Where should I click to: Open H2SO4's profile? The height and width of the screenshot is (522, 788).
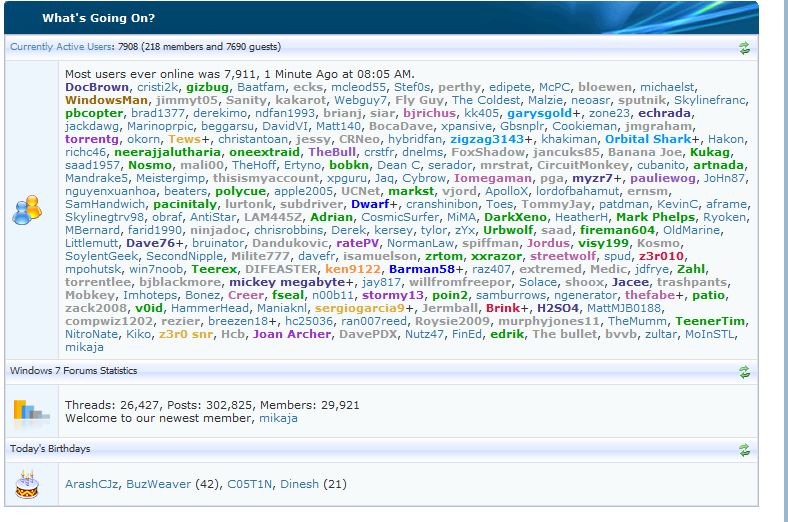(x=558, y=308)
